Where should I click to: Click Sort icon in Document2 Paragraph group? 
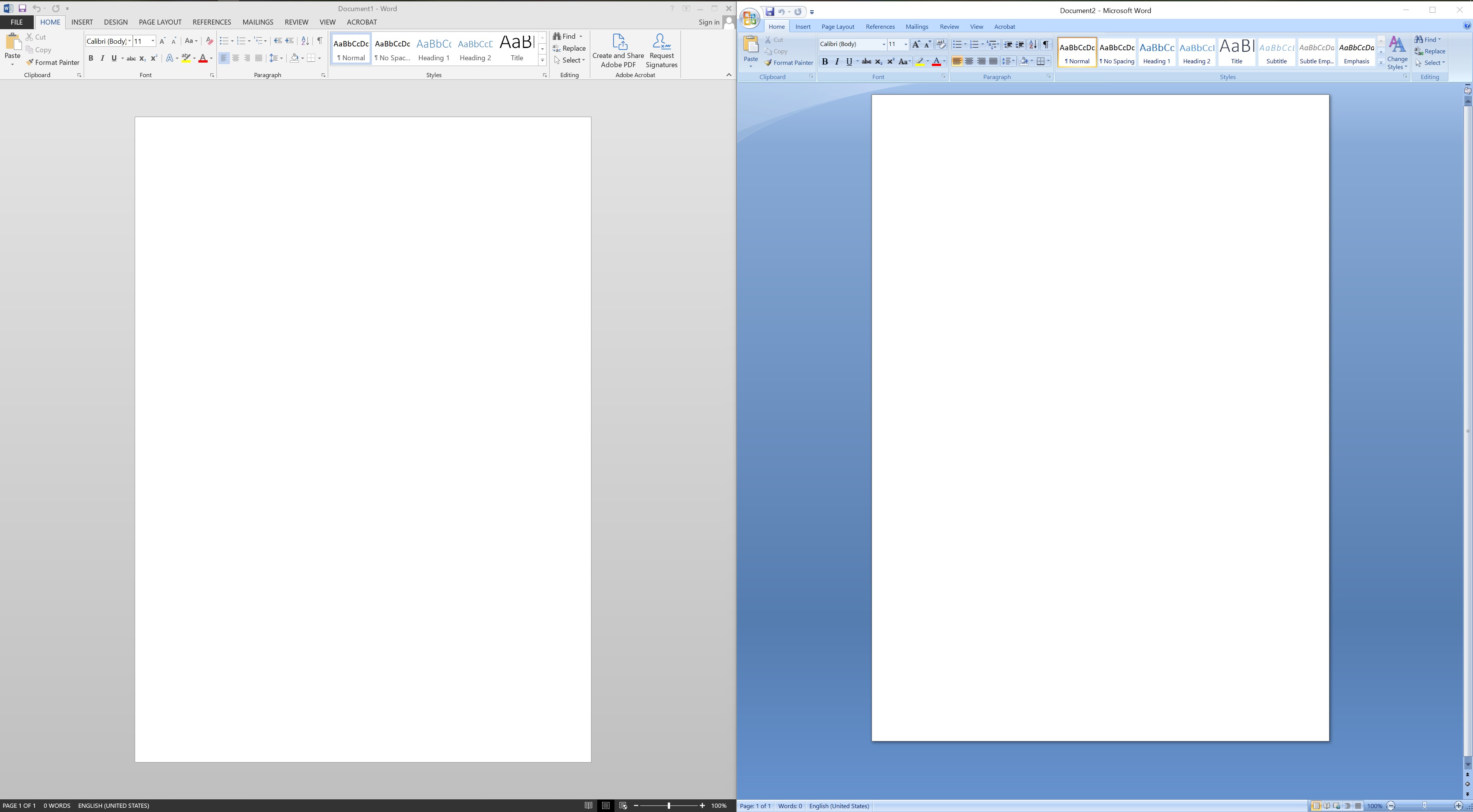[x=1033, y=45]
